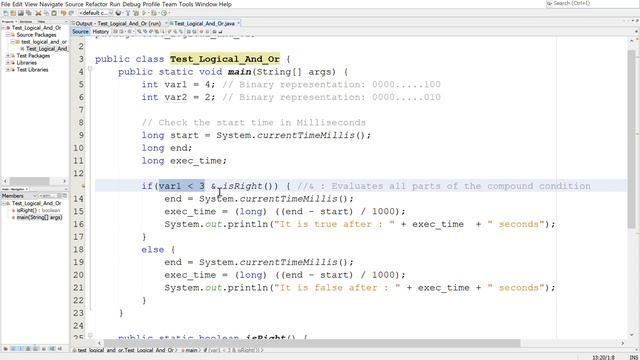Click the Cut scissors icon
Image resolution: width=640 pixels, height=360 pixels.
point(38,13)
